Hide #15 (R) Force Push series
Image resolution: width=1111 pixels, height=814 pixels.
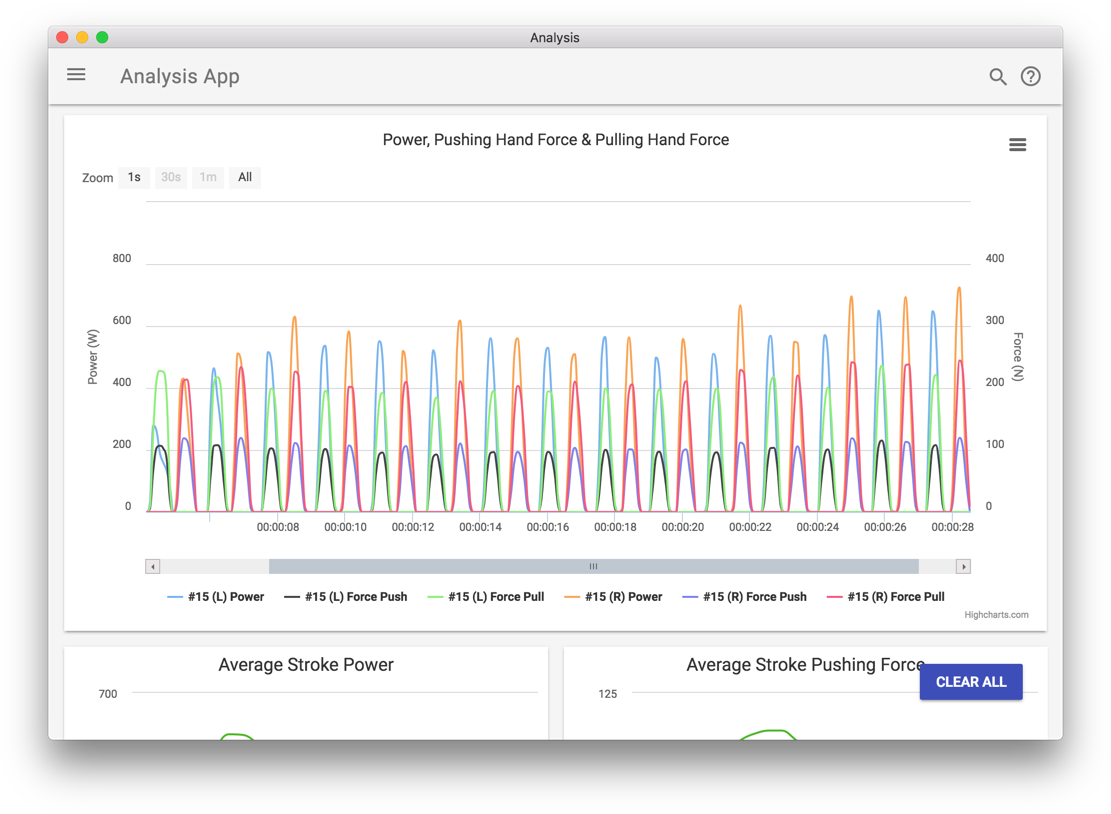(745, 597)
